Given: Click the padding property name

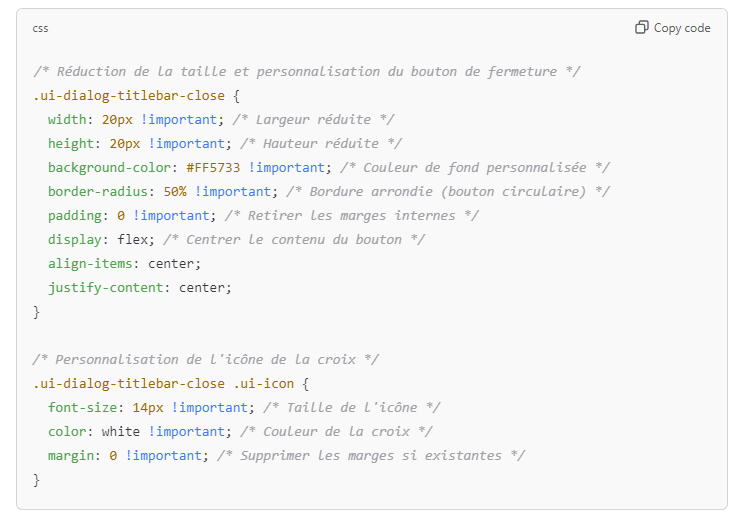Looking at the screenshot, I should coord(75,216).
